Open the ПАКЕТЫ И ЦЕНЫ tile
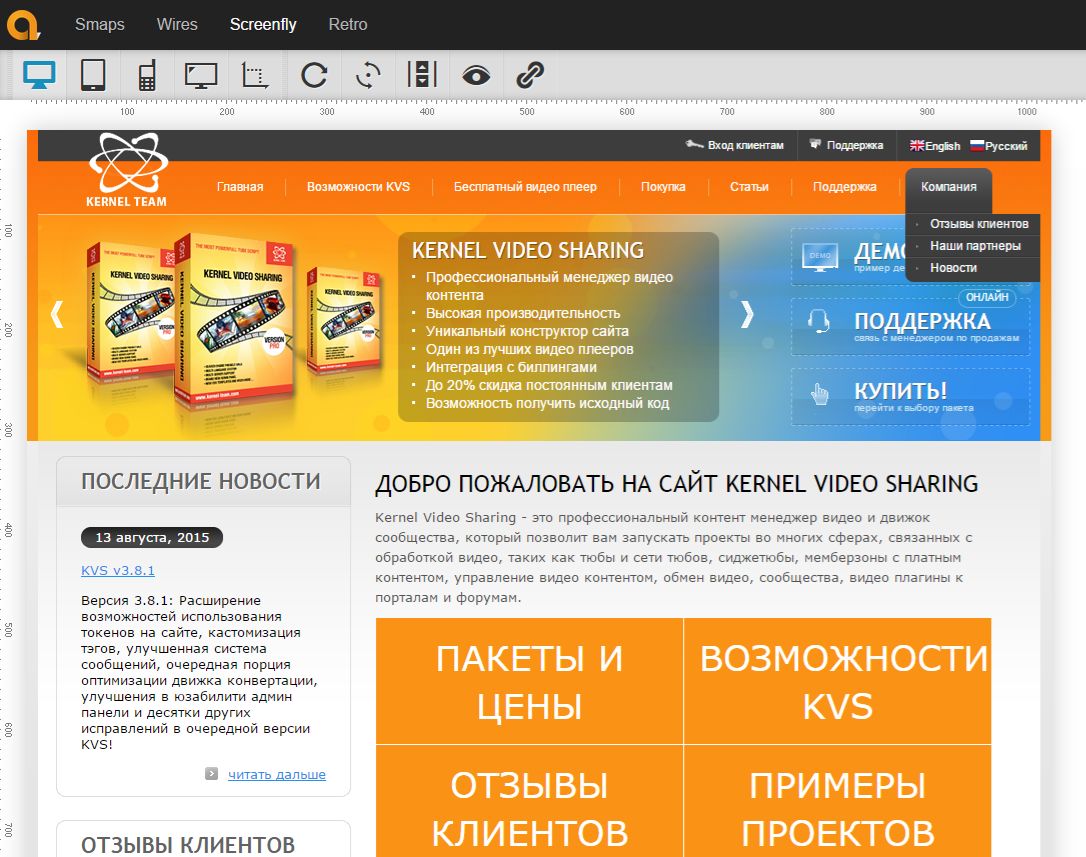This screenshot has width=1086, height=857. [x=529, y=681]
